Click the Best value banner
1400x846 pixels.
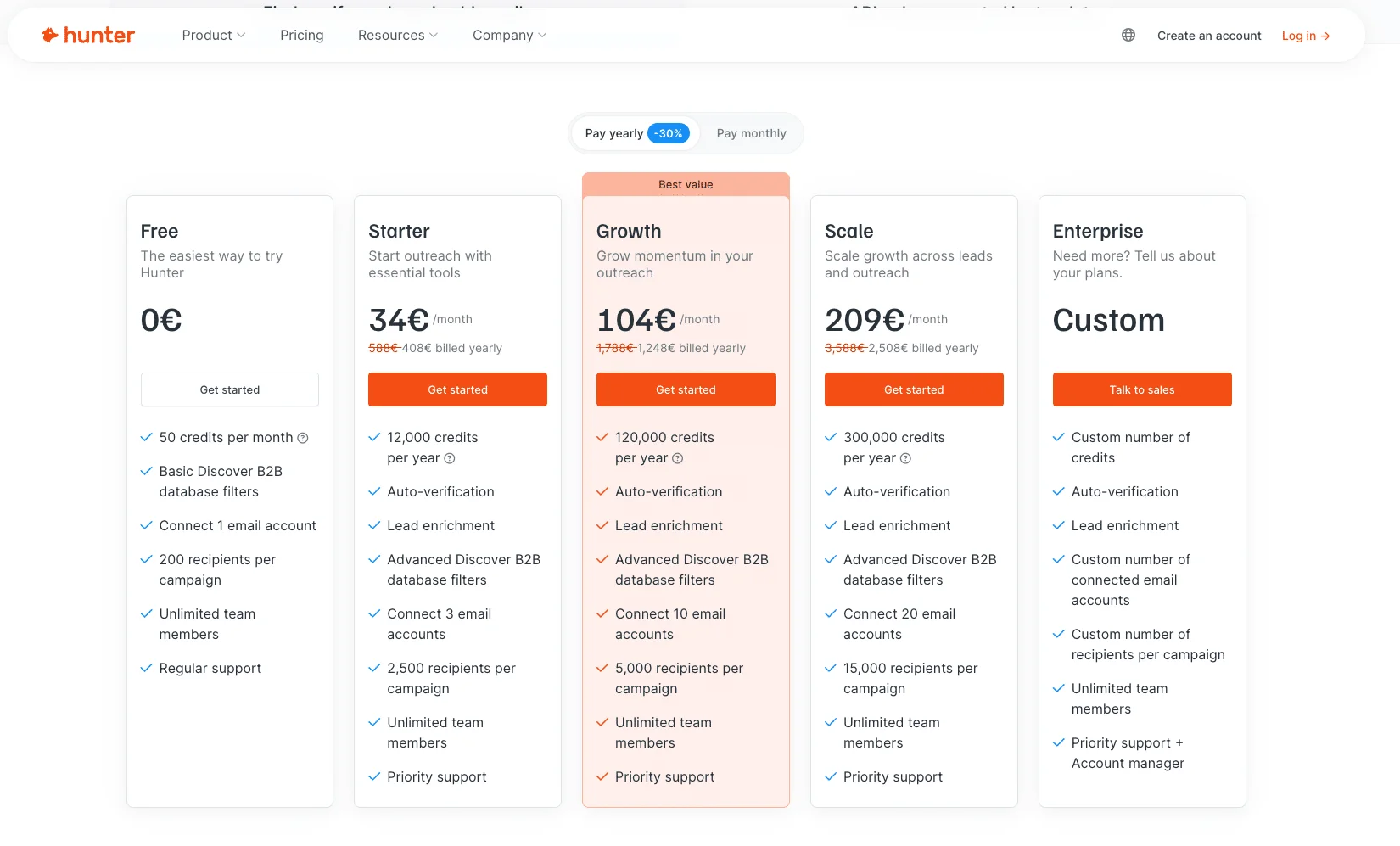point(686,184)
